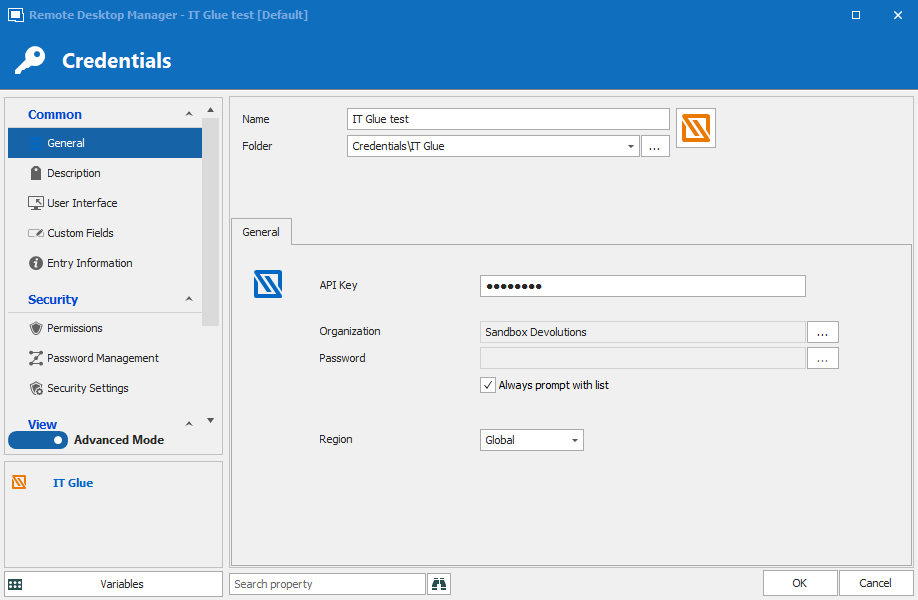
Task: Open Entry Information section
Action: [89, 263]
